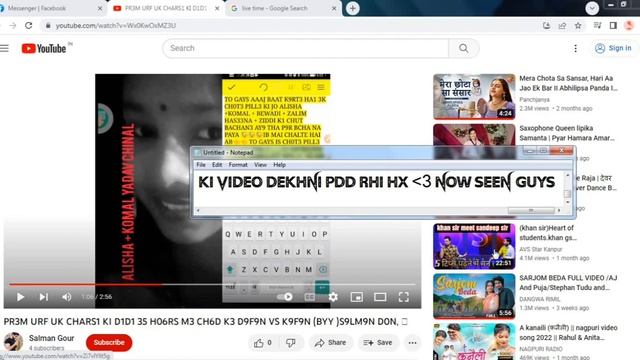Open Salman Gour channel avatar

13,342
